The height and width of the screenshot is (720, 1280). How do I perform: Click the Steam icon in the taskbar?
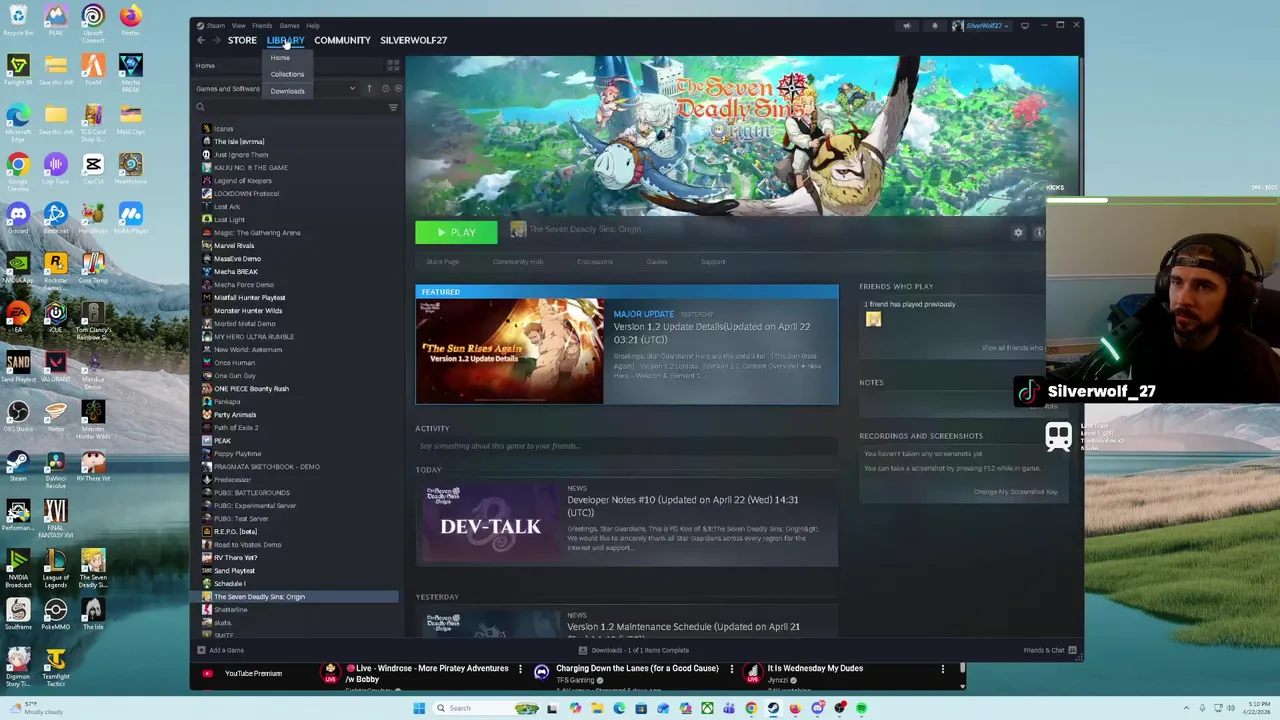coord(773,708)
